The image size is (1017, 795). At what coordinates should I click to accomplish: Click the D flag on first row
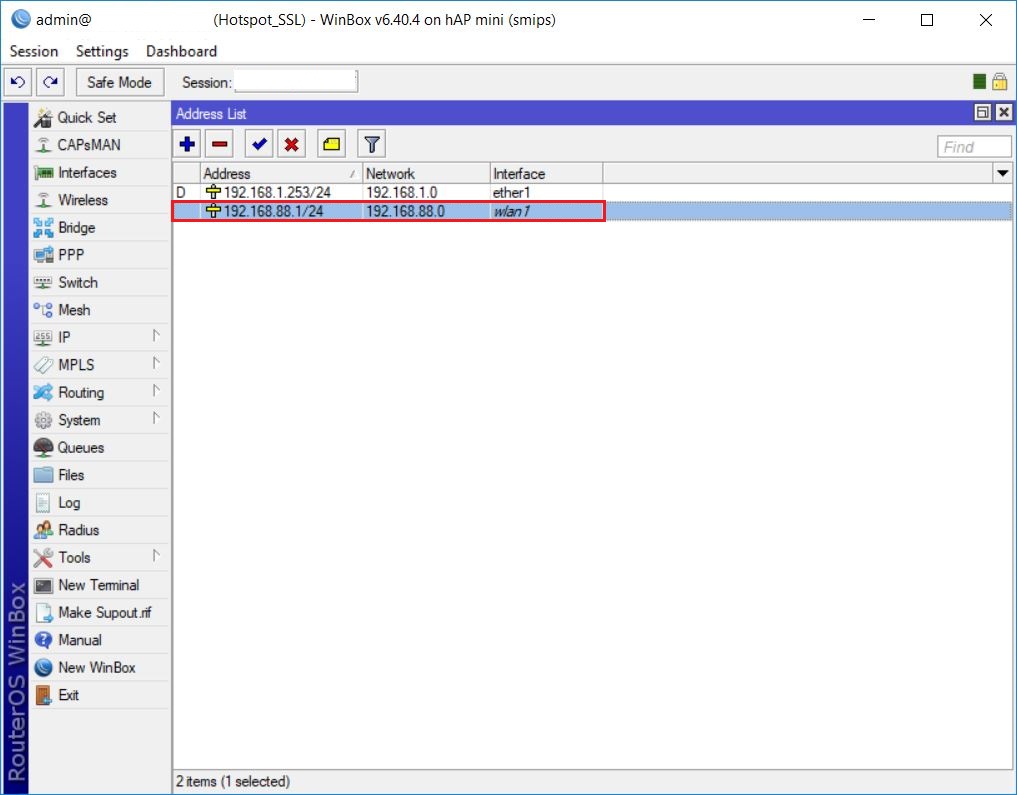[181, 193]
